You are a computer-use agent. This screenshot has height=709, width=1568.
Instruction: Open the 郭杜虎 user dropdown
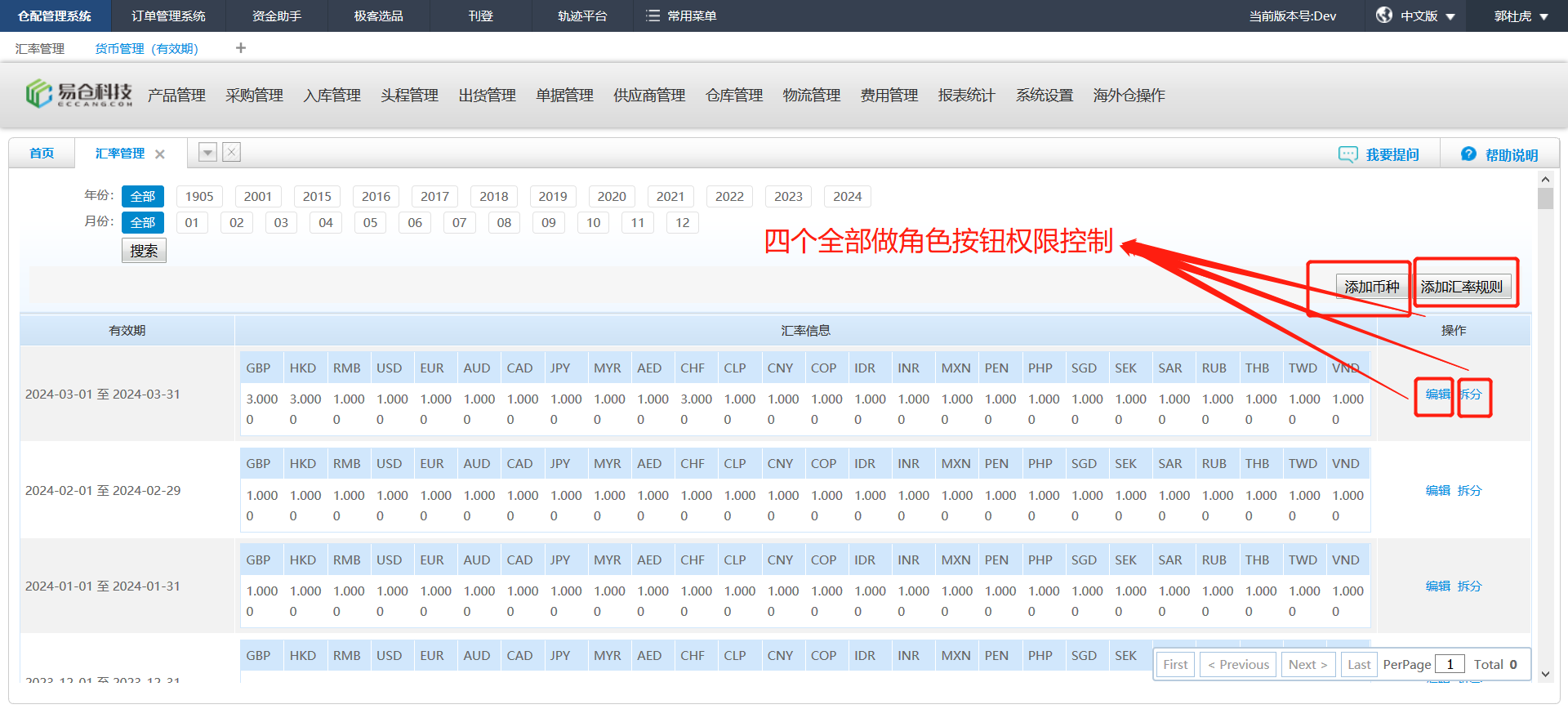point(1543,16)
